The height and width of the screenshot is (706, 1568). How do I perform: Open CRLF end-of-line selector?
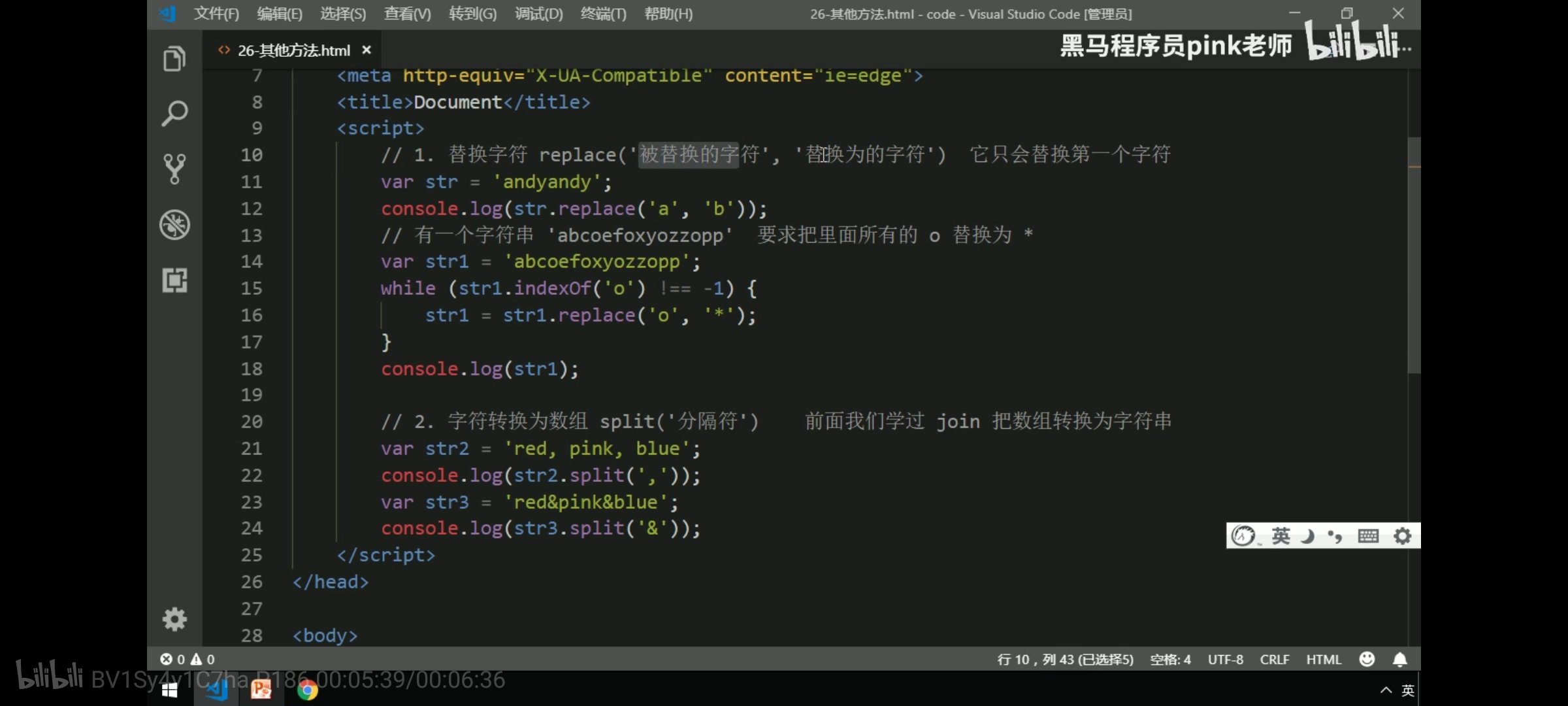(x=1274, y=660)
